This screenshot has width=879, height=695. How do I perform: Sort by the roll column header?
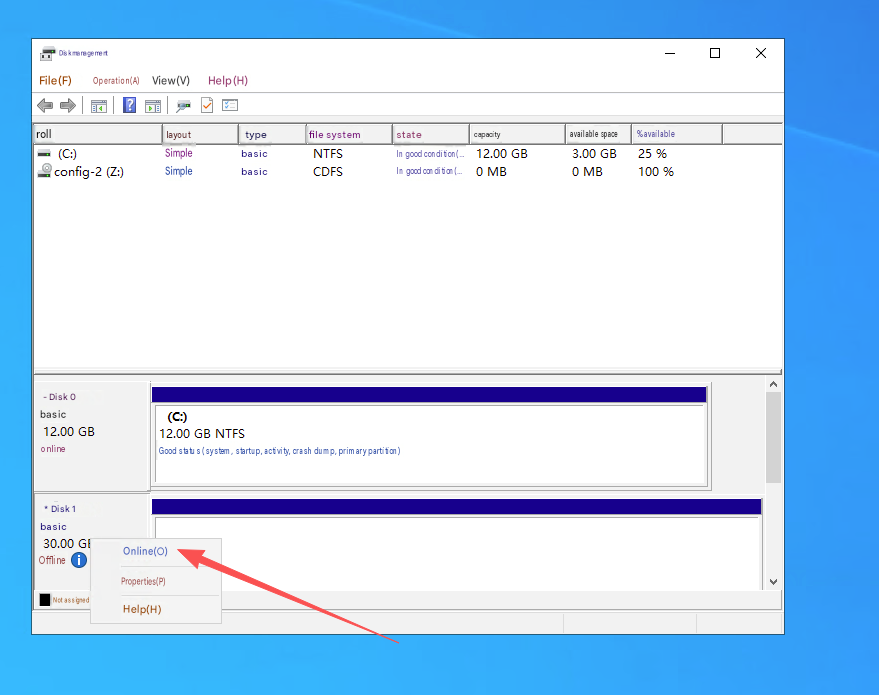click(98, 134)
